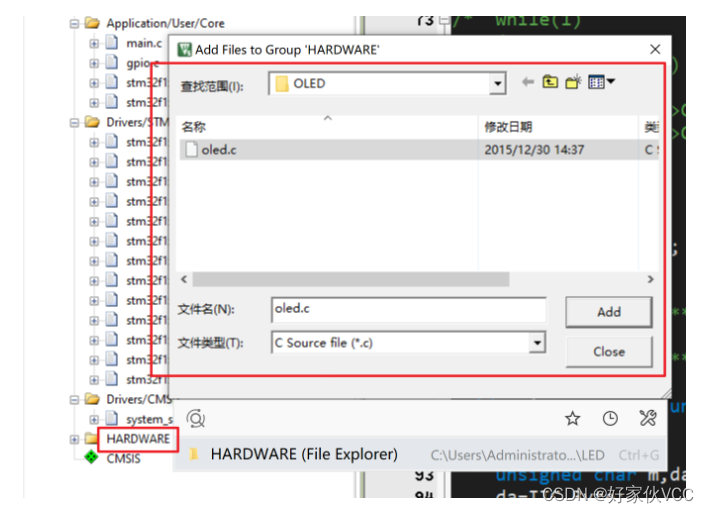Click the horizontal scrollbar left arrow
This screenshot has width=709, height=513.
coord(184,279)
